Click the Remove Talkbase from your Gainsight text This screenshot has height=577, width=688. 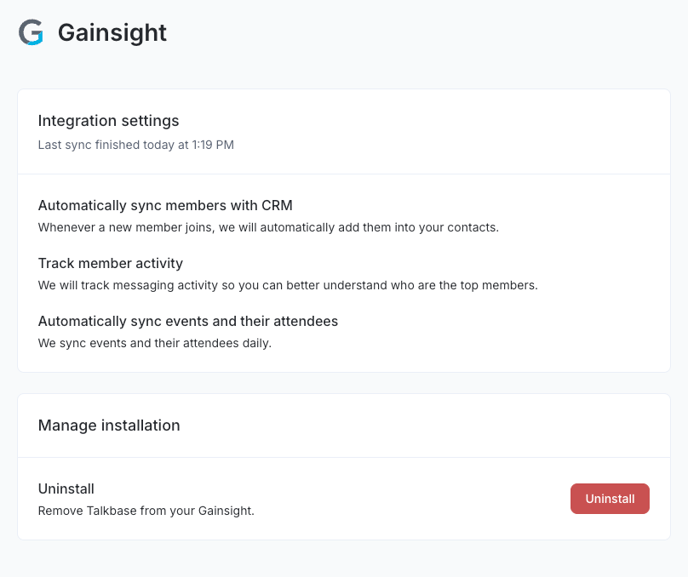[x=146, y=511]
